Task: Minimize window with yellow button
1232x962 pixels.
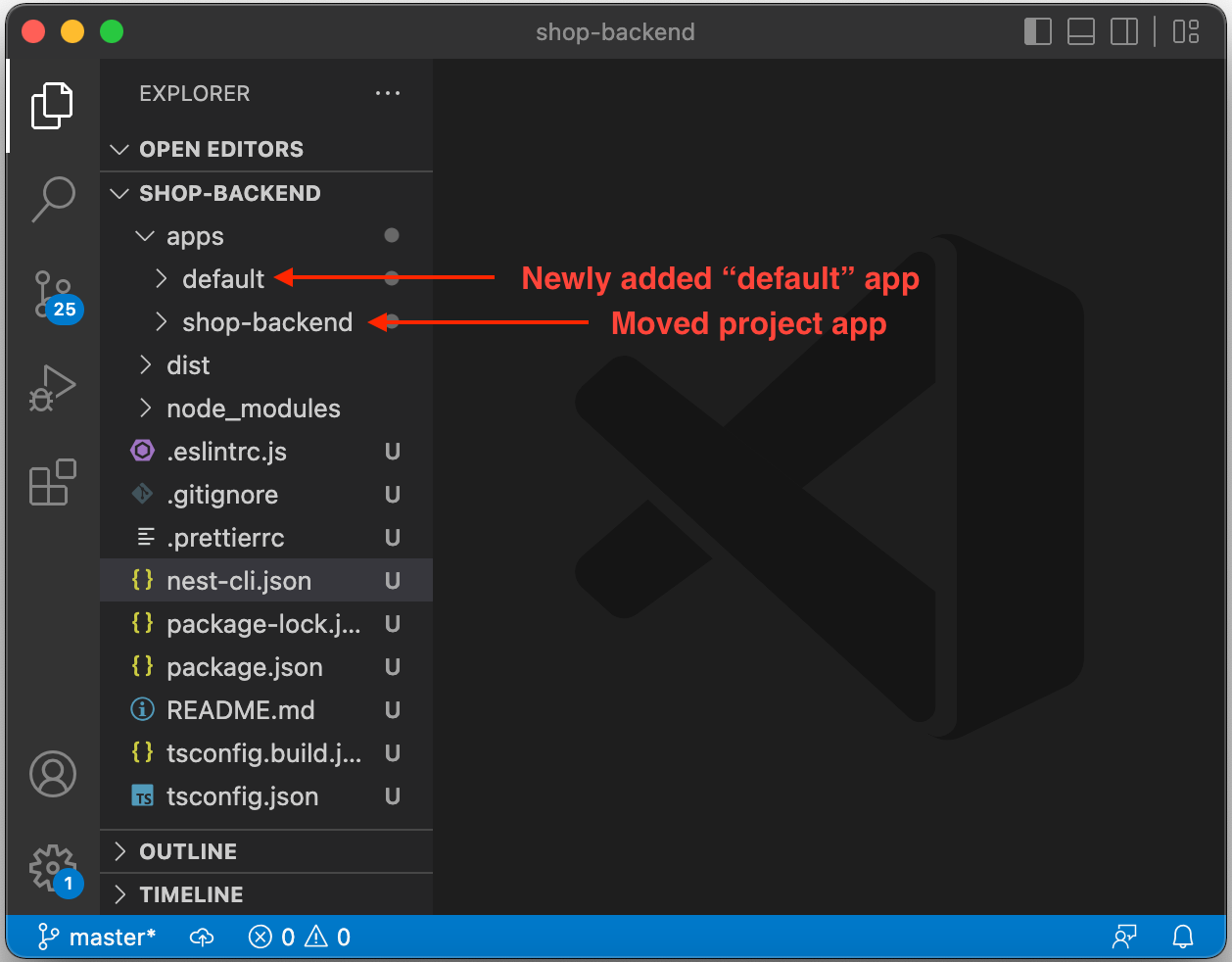Action: click(72, 31)
